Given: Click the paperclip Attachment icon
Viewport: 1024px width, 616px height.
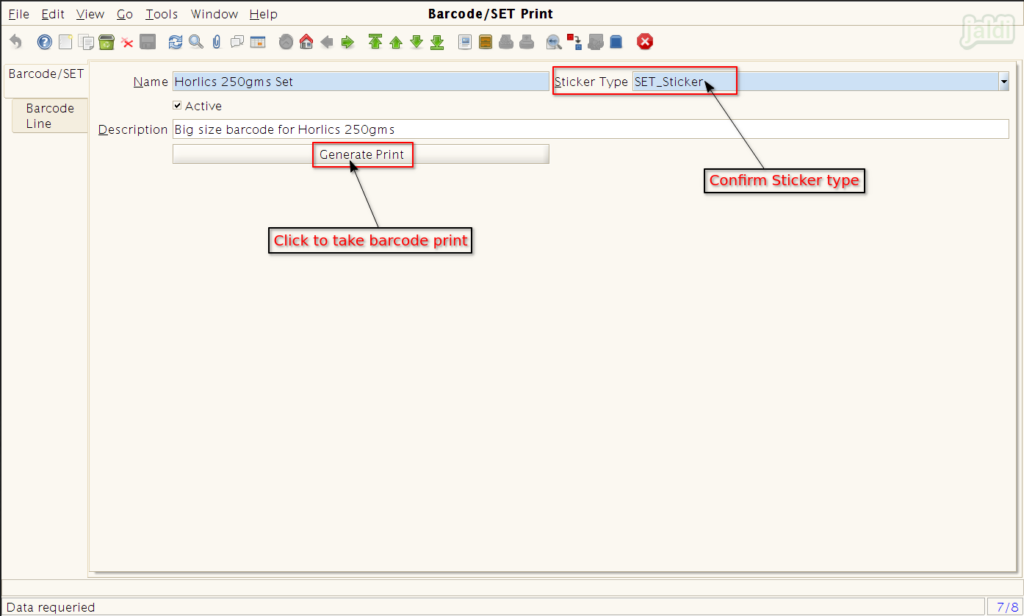Looking at the screenshot, I should (x=217, y=42).
